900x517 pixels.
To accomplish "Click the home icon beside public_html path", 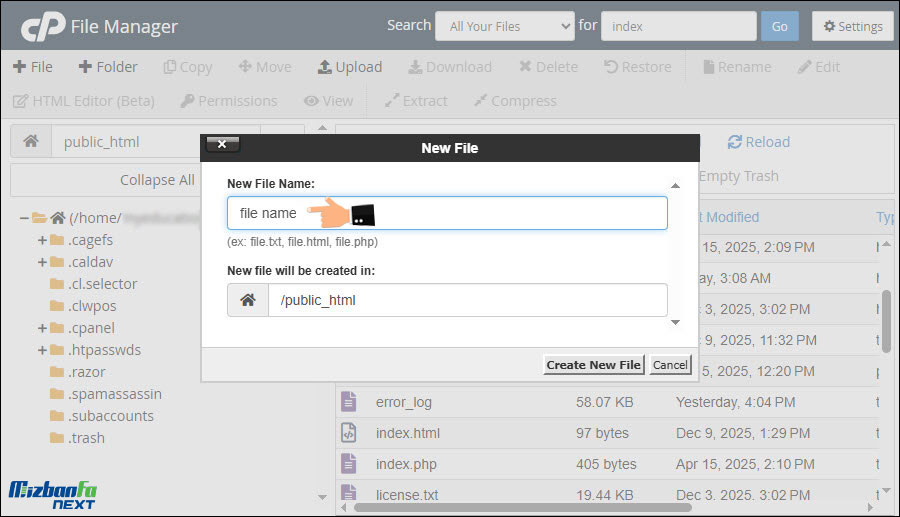I will pyautogui.click(x=31, y=142).
